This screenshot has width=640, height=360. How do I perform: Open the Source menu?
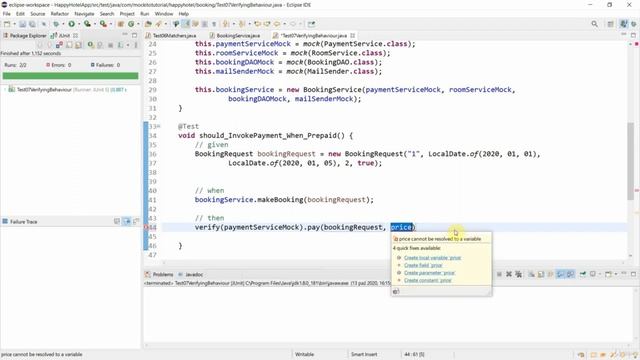(38, 14)
